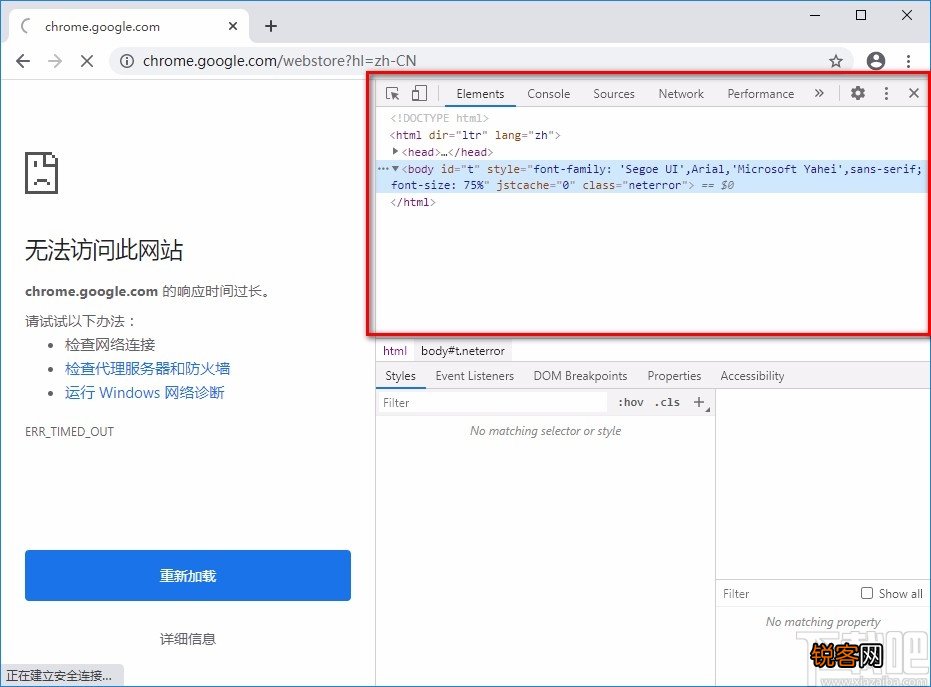Close the DevTools panel
This screenshot has height=687, width=931.
(x=914, y=93)
